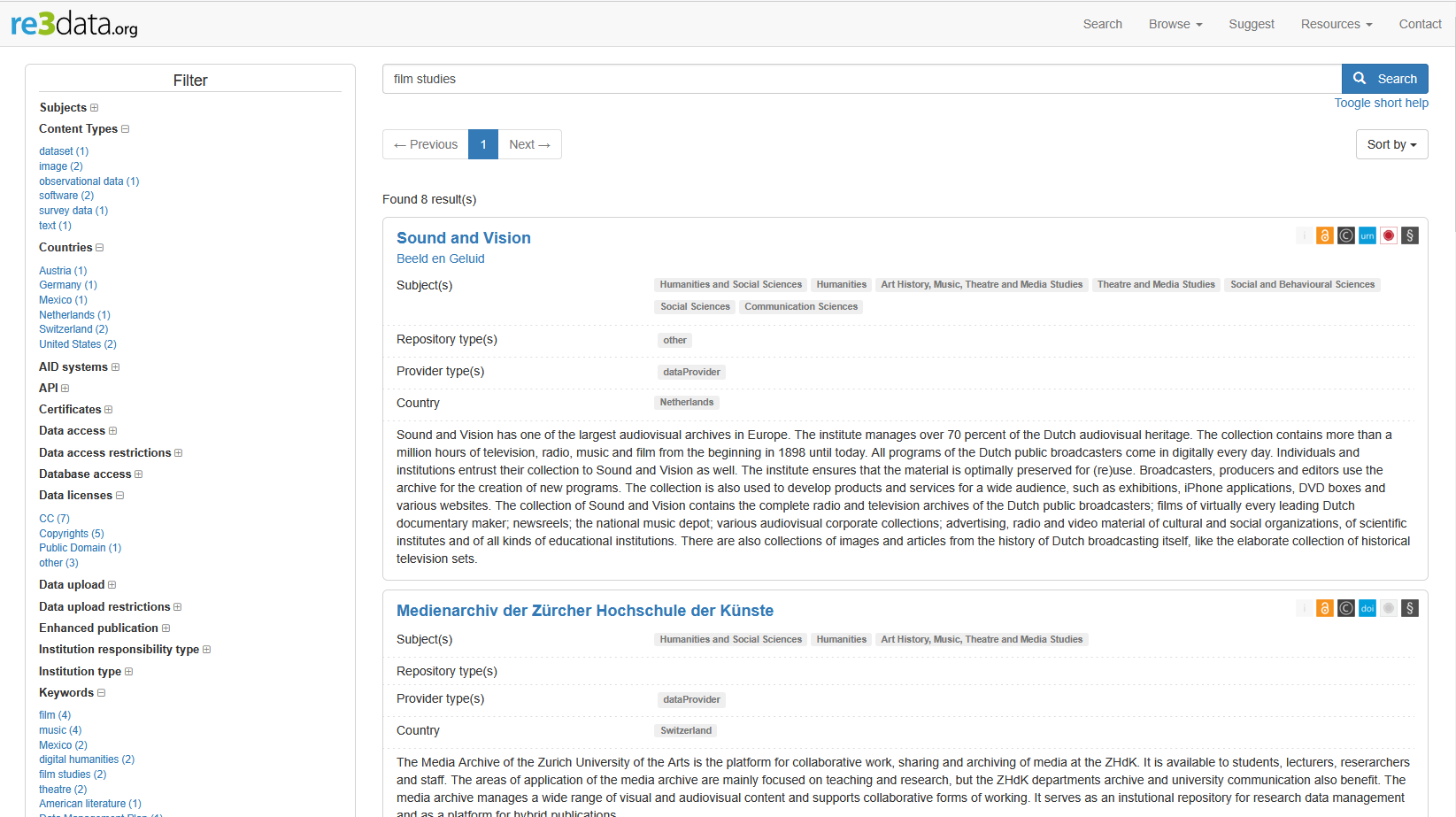Click the urn identifier icon for Sound and Vision
Viewport: 1456px width, 817px height.
[x=1367, y=235]
